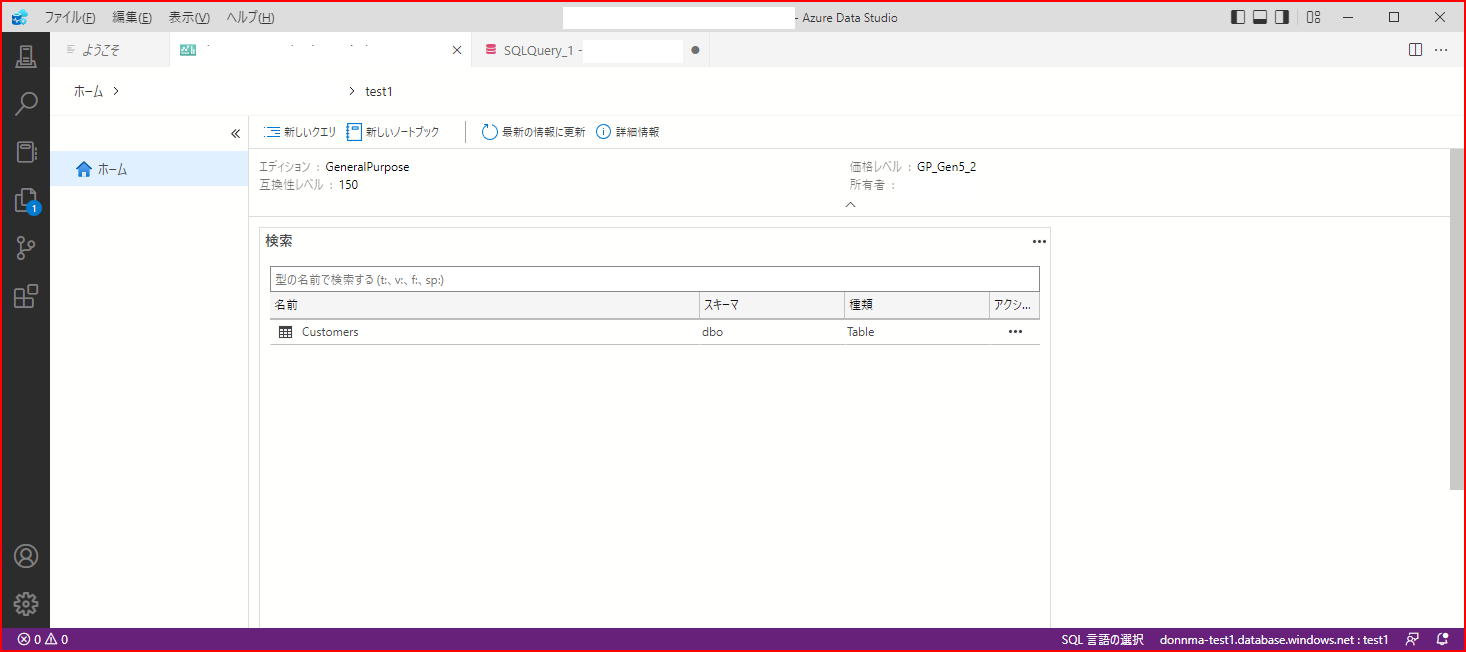Click the Customers table icon
The width and height of the screenshot is (1466, 652).
[x=285, y=332]
